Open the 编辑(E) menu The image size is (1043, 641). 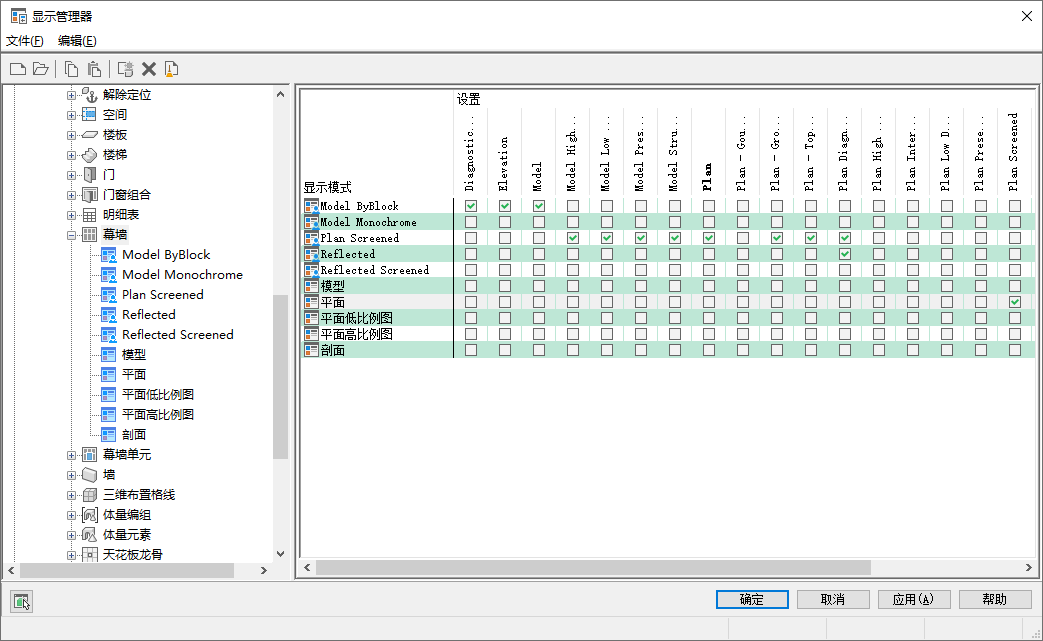click(x=77, y=41)
